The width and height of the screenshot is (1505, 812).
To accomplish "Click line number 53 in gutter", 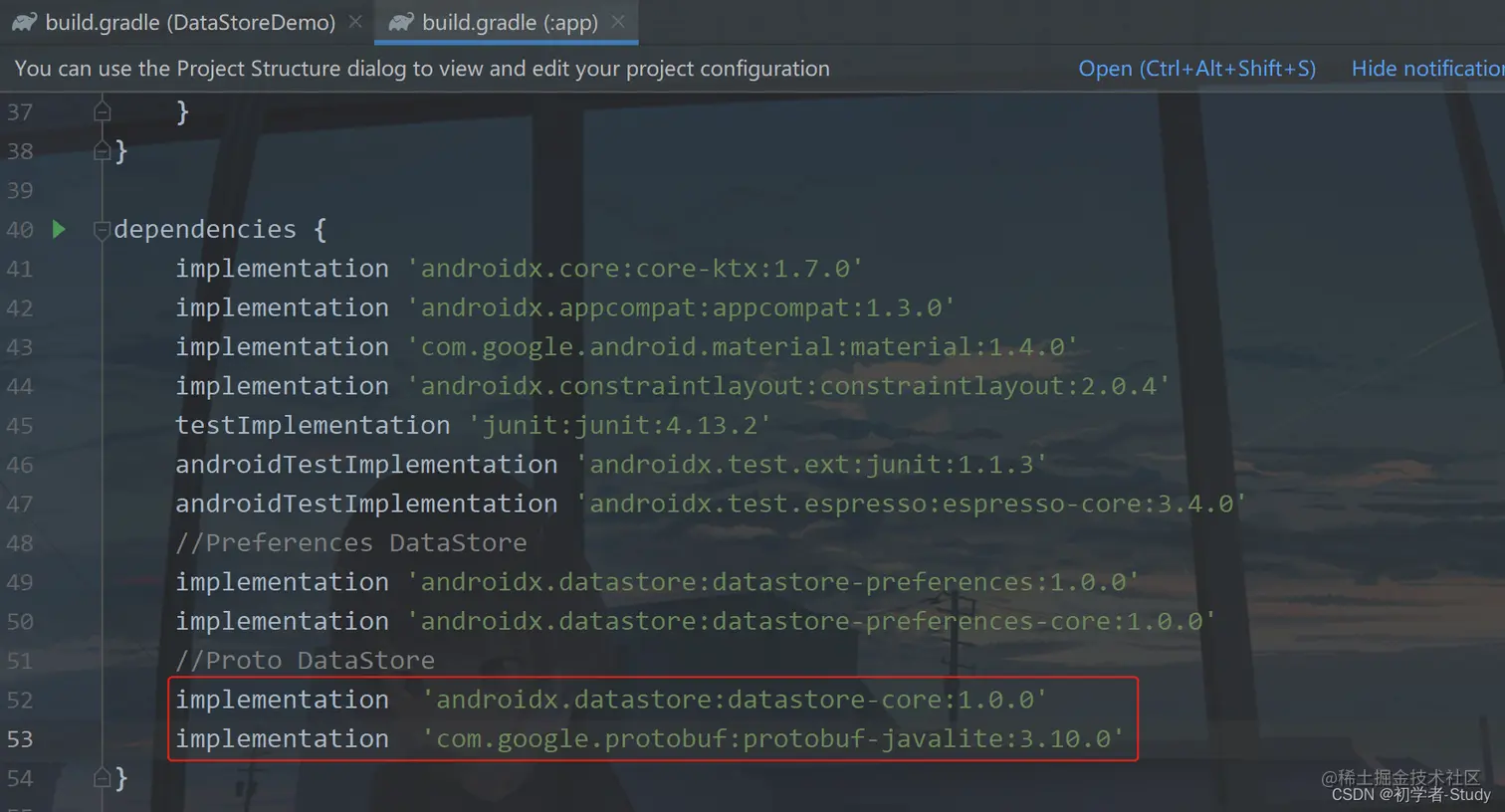I will [x=20, y=739].
